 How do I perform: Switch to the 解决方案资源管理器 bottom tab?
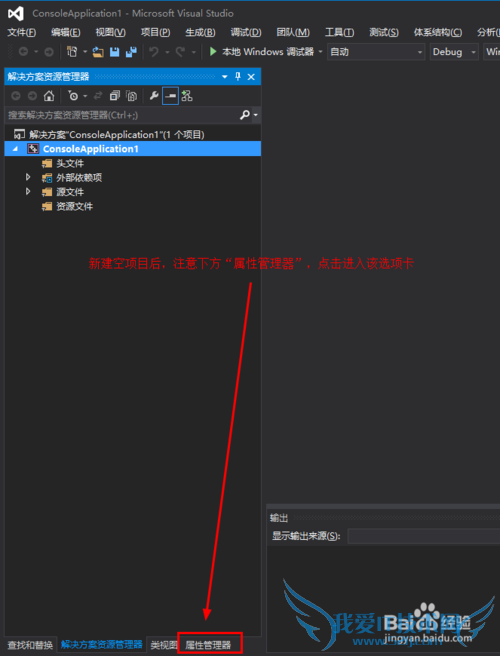pyautogui.click(x=102, y=645)
